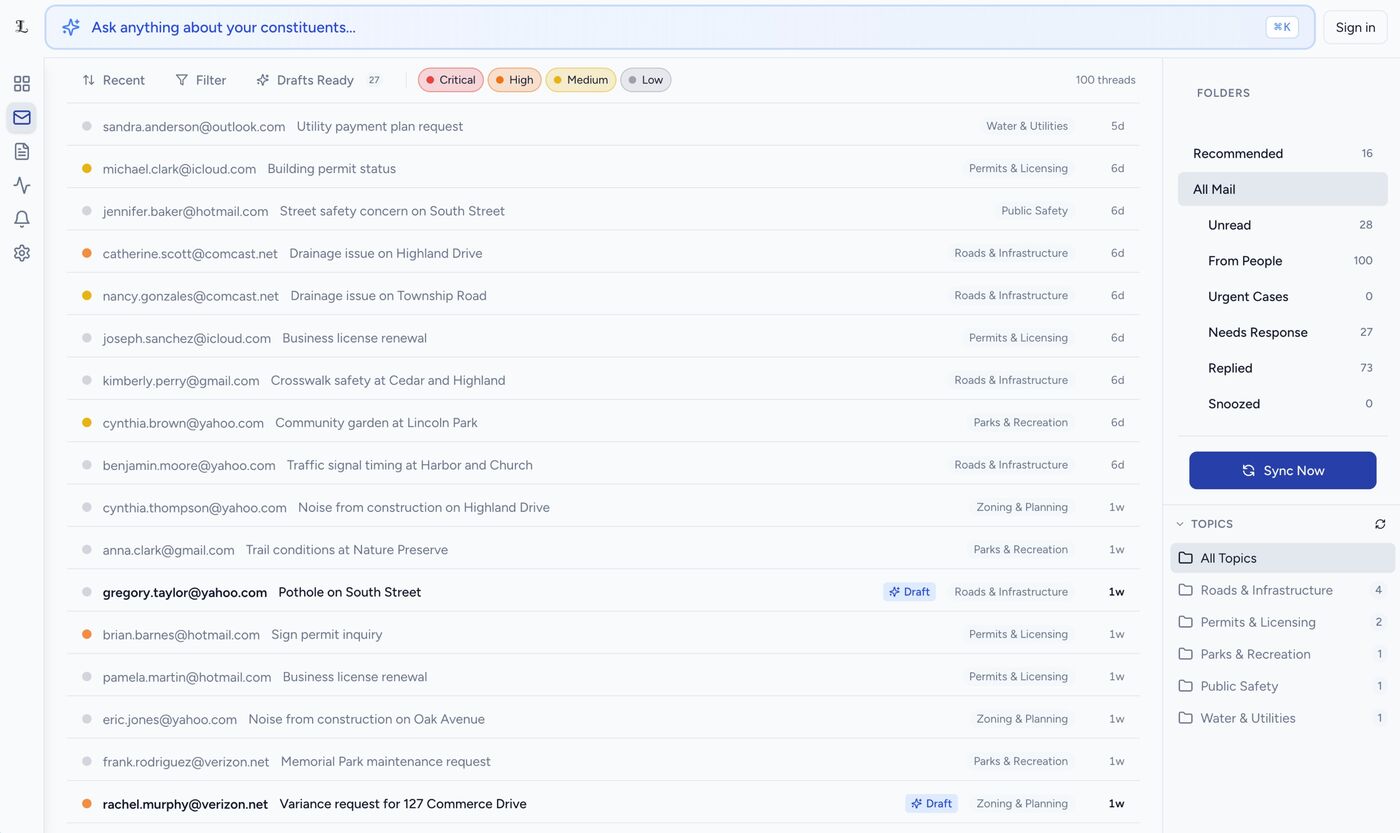Screen dimensions: 1400x833
Task: Click the Sign in button
Action: [x=1355, y=27]
